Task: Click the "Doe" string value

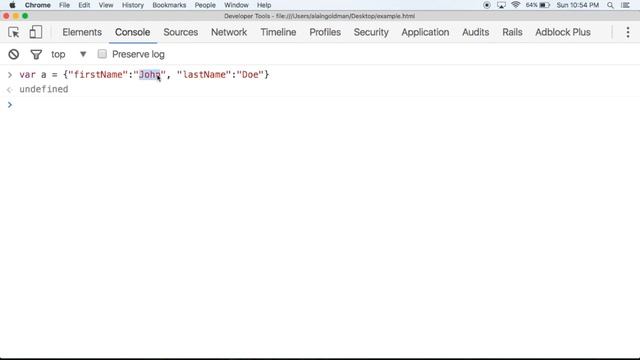Action: (250, 75)
